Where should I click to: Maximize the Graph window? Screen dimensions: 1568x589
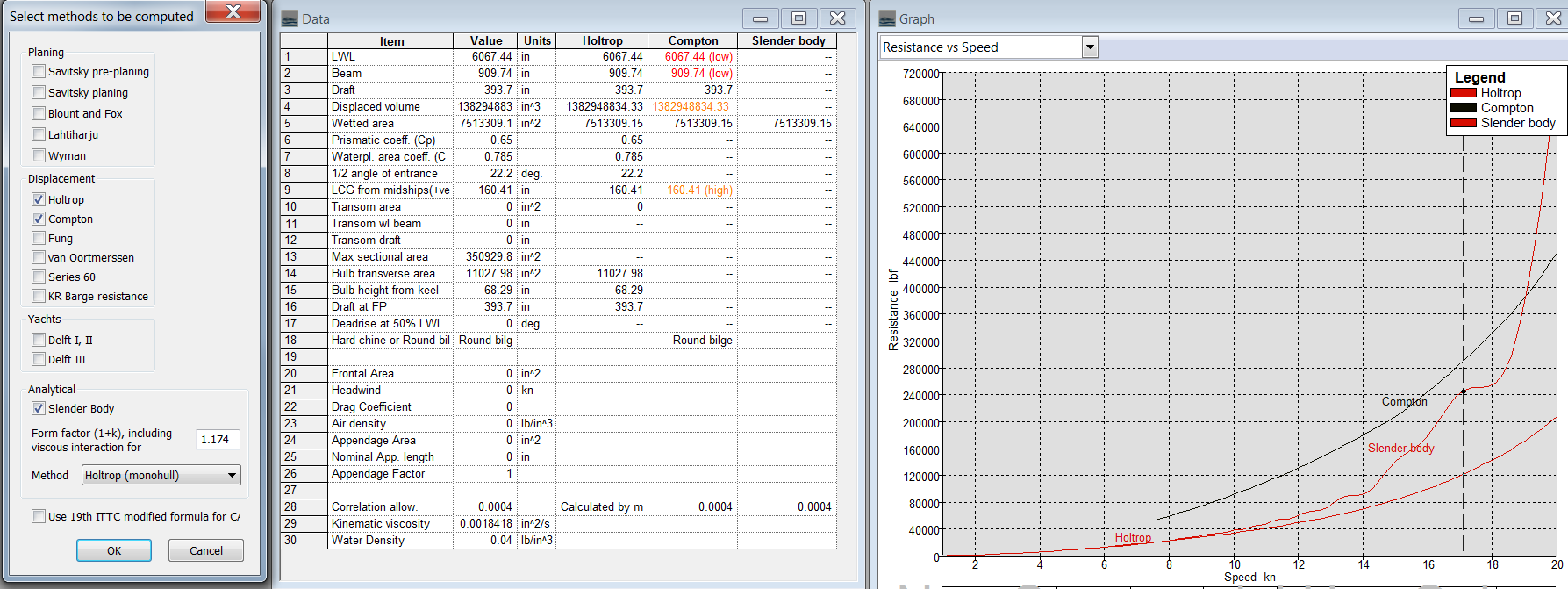tap(1515, 18)
